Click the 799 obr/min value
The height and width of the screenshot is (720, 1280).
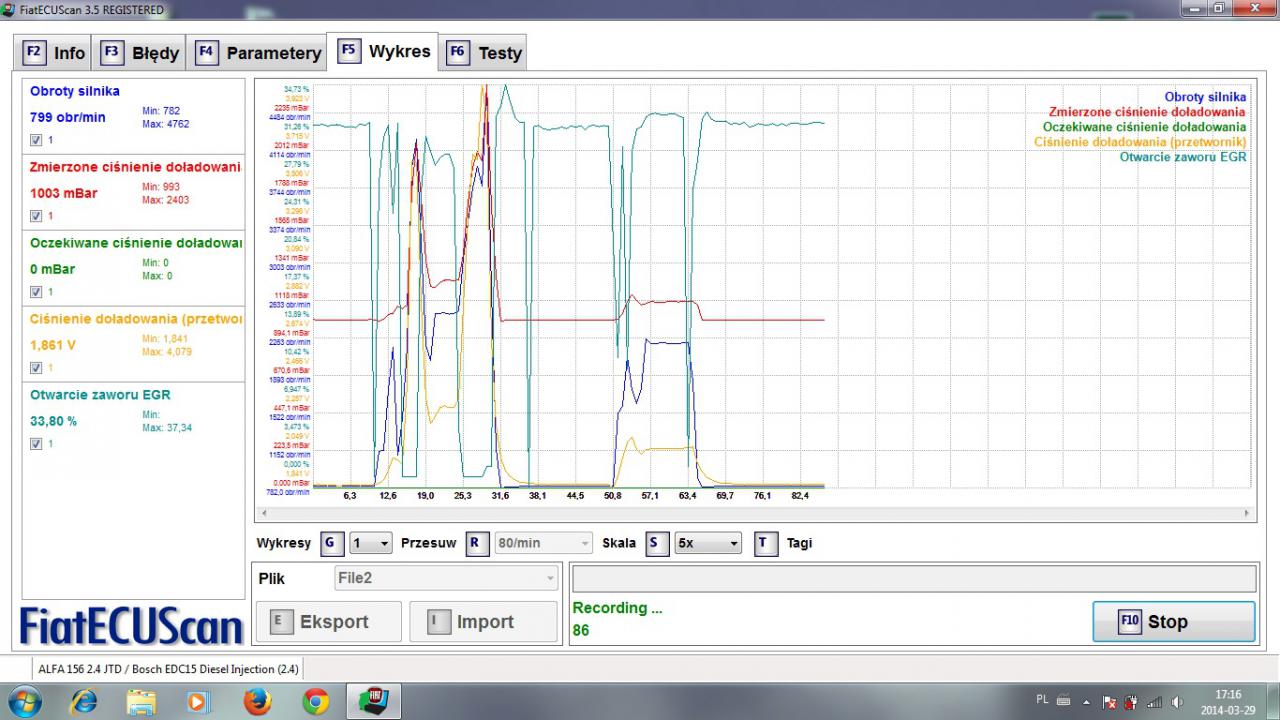[68, 117]
